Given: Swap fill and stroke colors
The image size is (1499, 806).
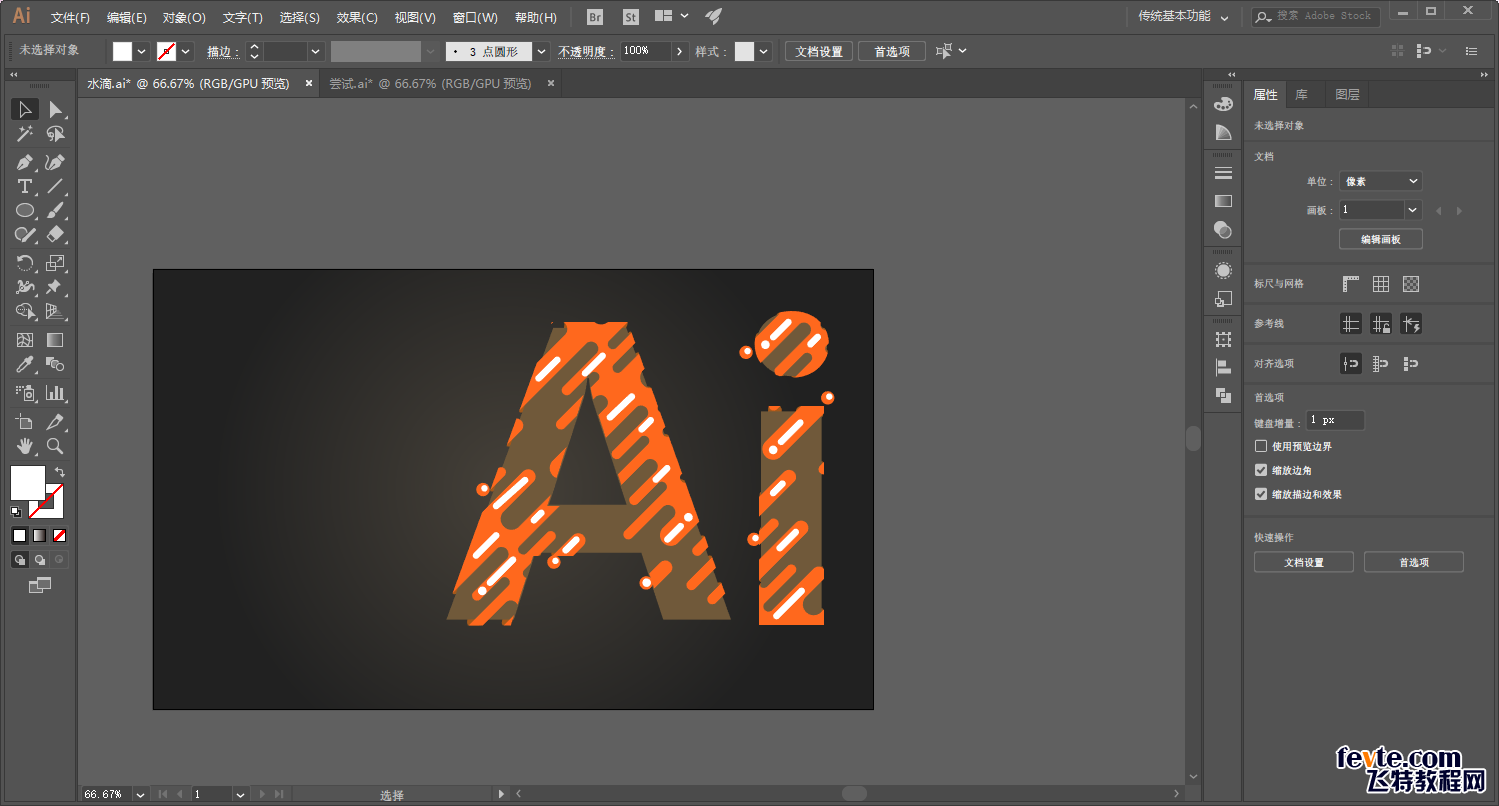Looking at the screenshot, I should pyautogui.click(x=60, y=471).
